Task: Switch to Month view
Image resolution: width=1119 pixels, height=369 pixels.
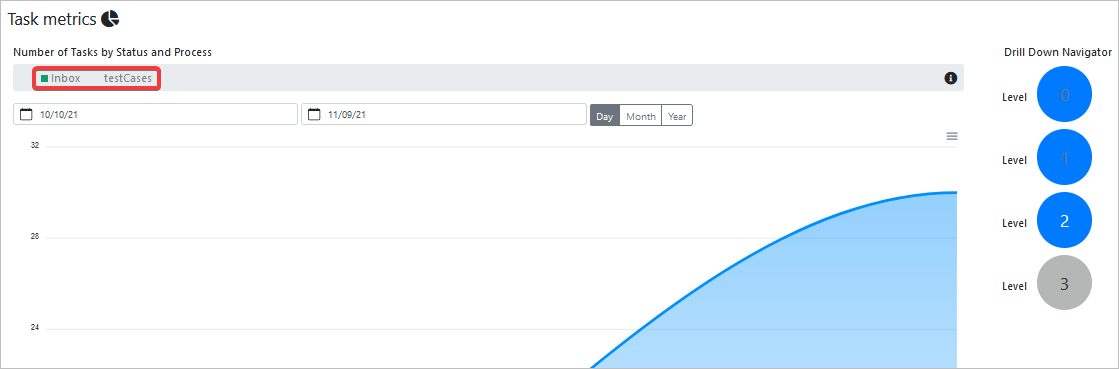Action: pyautogui.click(x=640, y=116)
